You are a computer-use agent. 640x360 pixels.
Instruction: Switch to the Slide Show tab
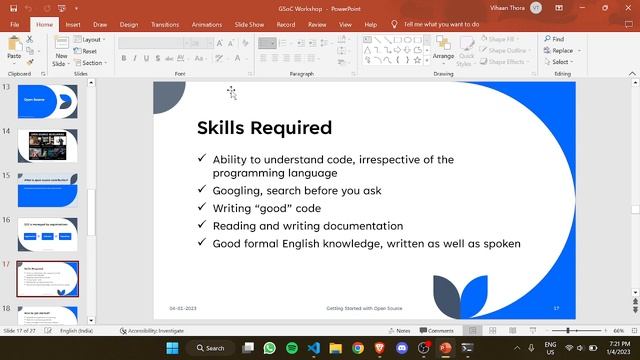pos(249,24)
